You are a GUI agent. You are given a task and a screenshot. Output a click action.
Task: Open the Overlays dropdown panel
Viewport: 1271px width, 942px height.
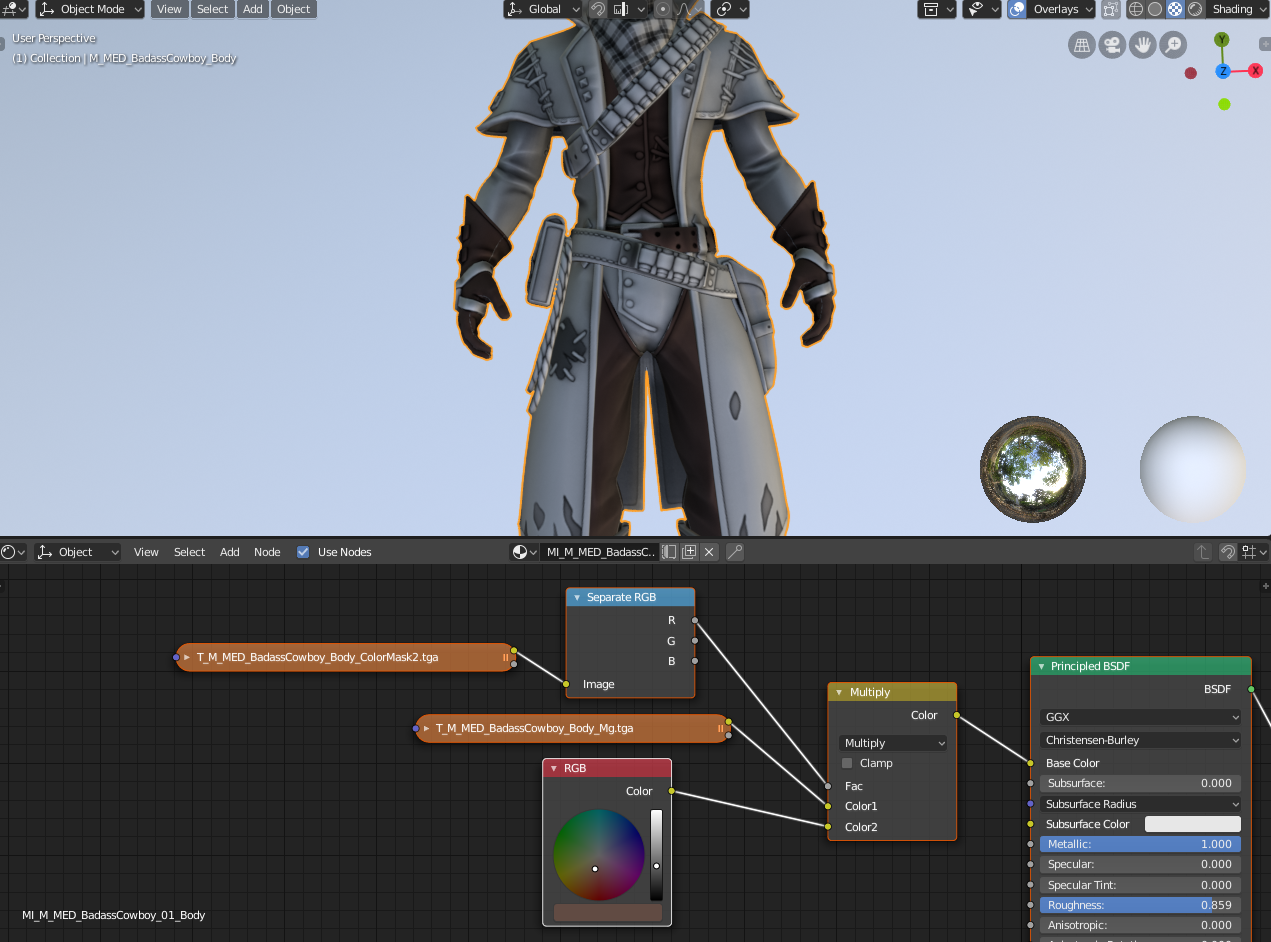tap(1062, 9)
